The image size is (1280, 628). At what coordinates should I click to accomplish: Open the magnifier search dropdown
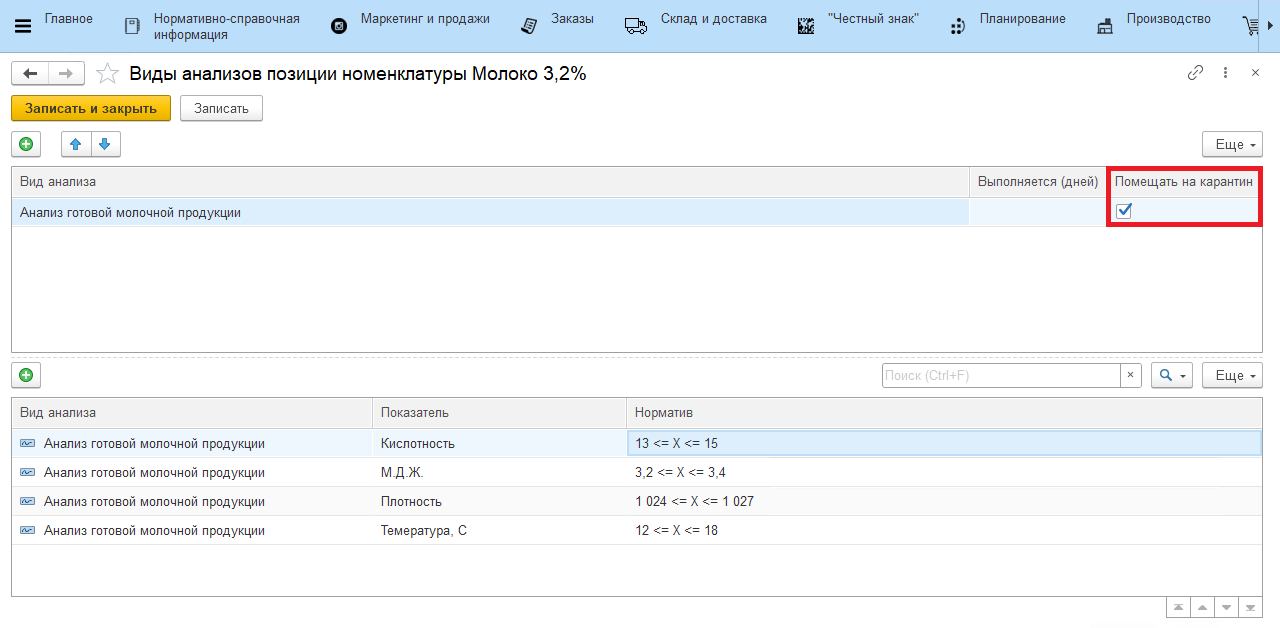click(1171, 376)
